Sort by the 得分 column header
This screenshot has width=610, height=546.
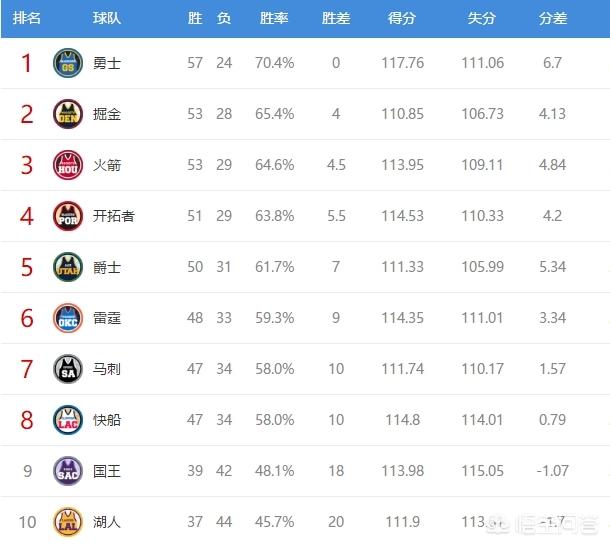[x=402, y=18]
